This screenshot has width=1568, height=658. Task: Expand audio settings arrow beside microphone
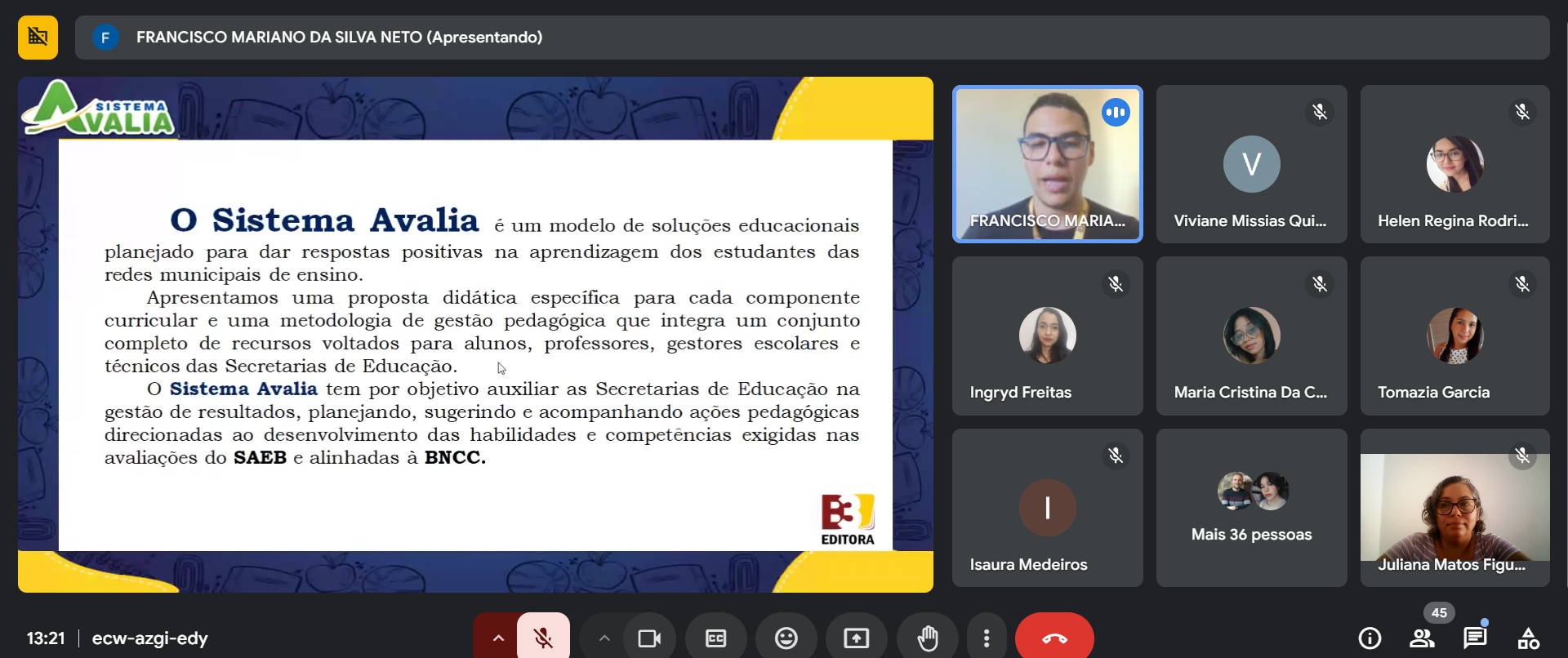click(x=497, y=638)
